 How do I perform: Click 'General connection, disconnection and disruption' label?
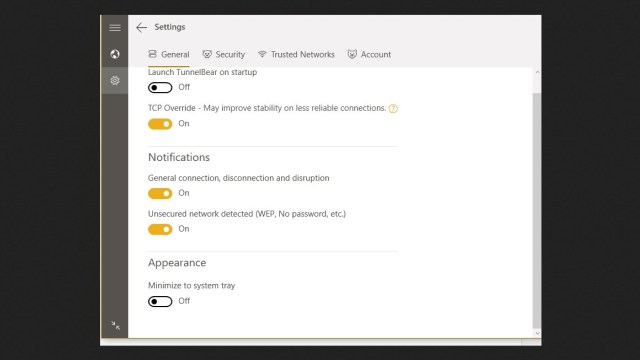click(238, 178)
